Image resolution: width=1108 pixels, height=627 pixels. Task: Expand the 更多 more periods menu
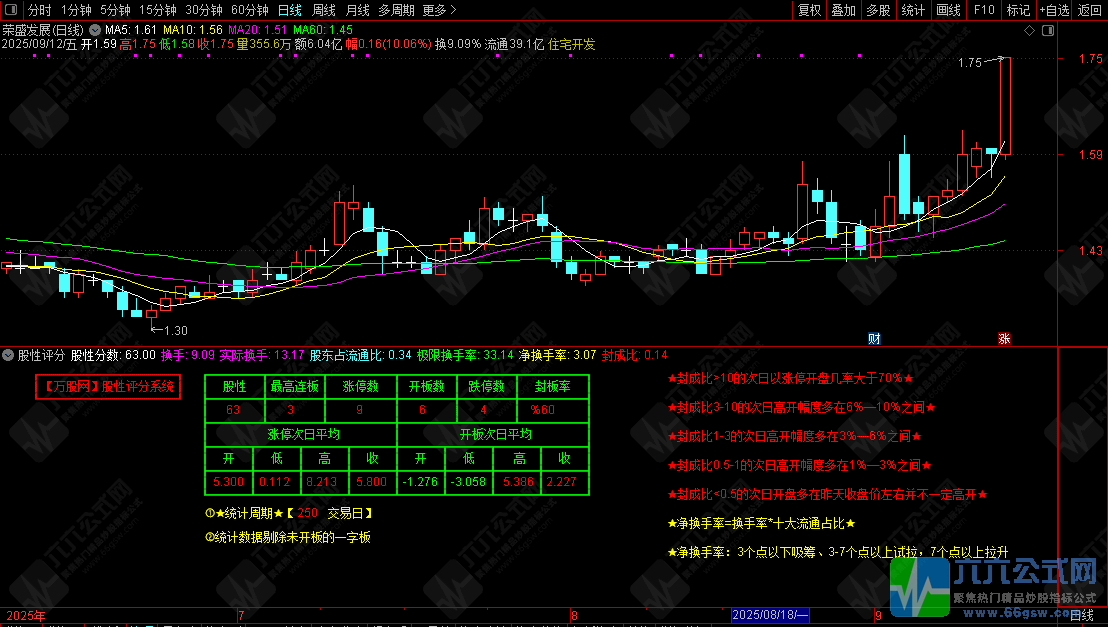[440, 10]
